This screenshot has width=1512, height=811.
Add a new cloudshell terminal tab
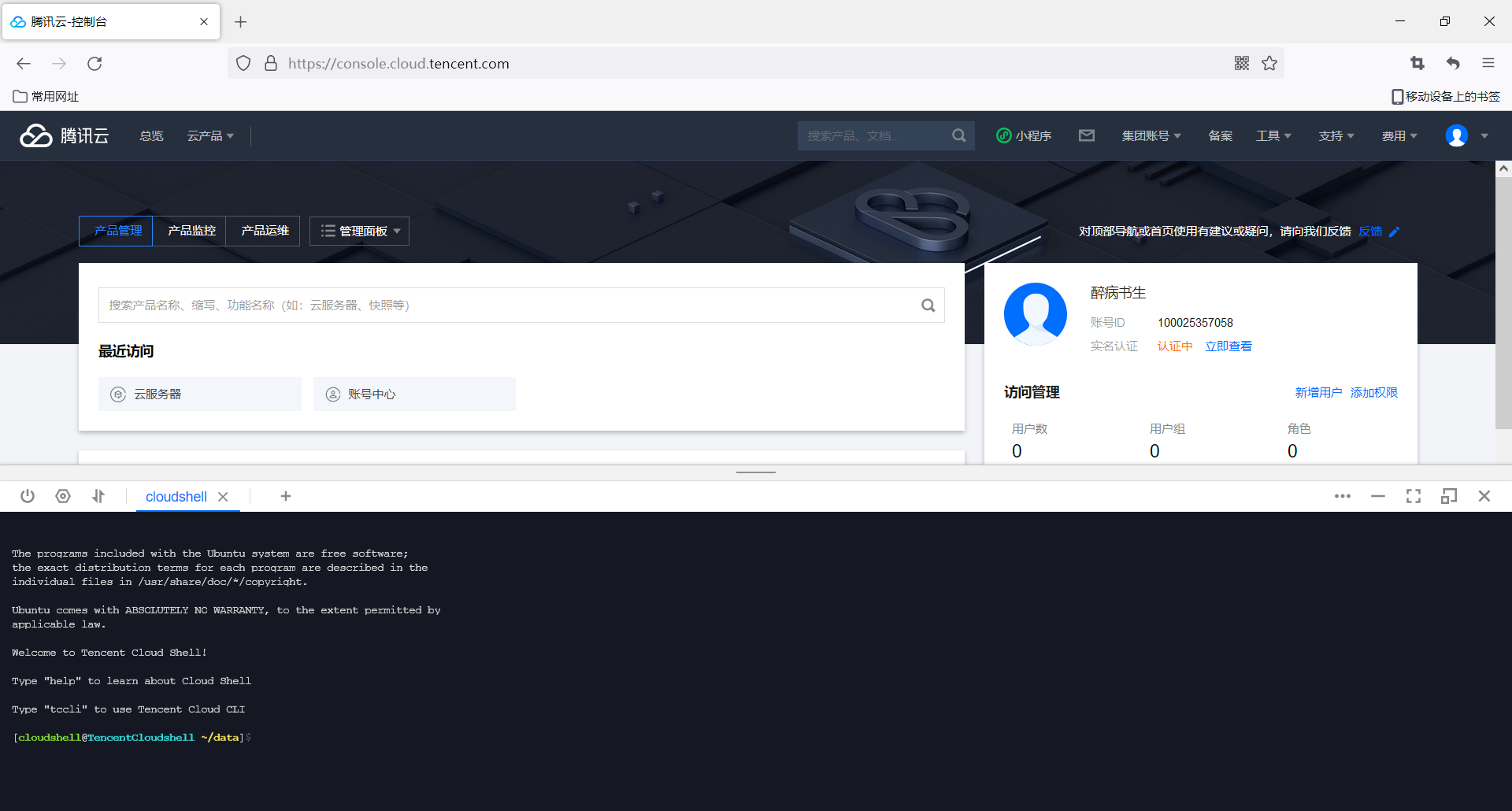coord(286,496)
